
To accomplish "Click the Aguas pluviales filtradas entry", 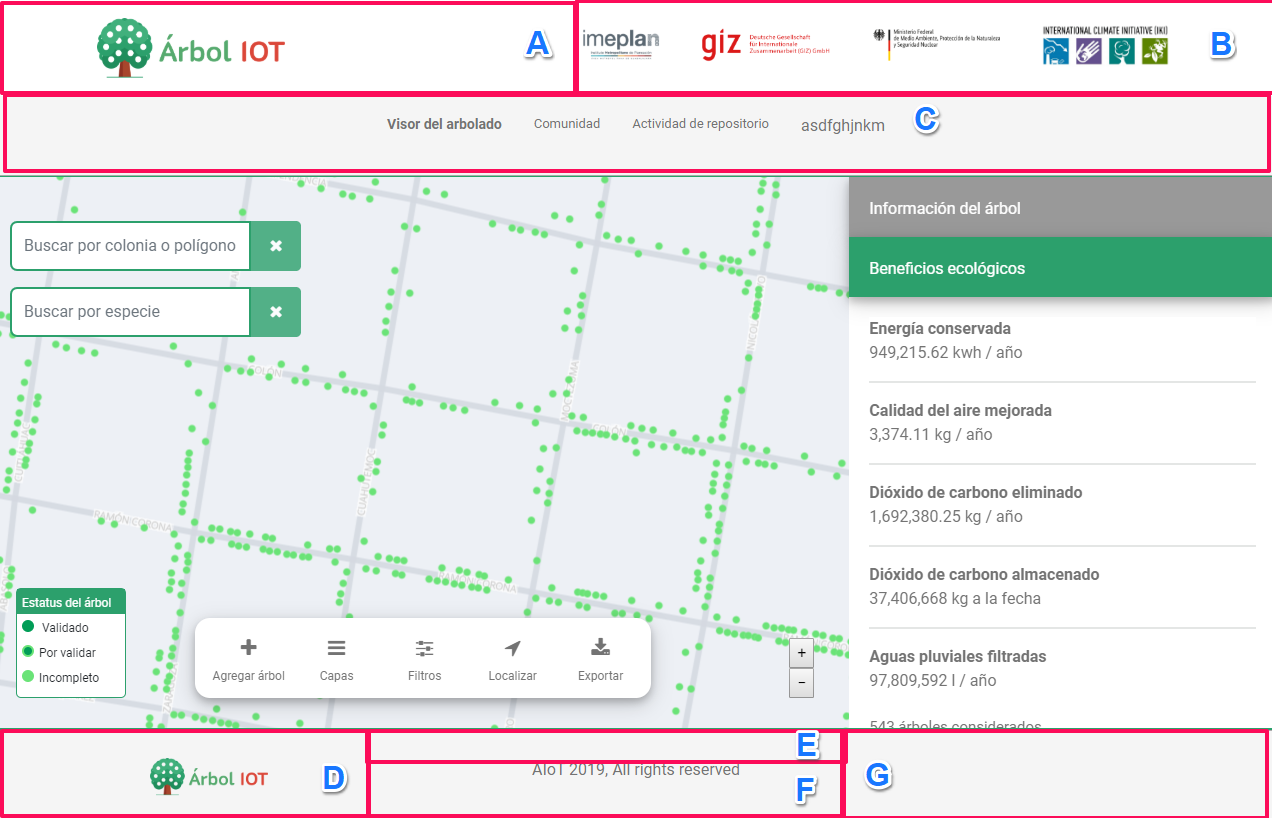I will pyautogui.click(x=1062, y=668).
